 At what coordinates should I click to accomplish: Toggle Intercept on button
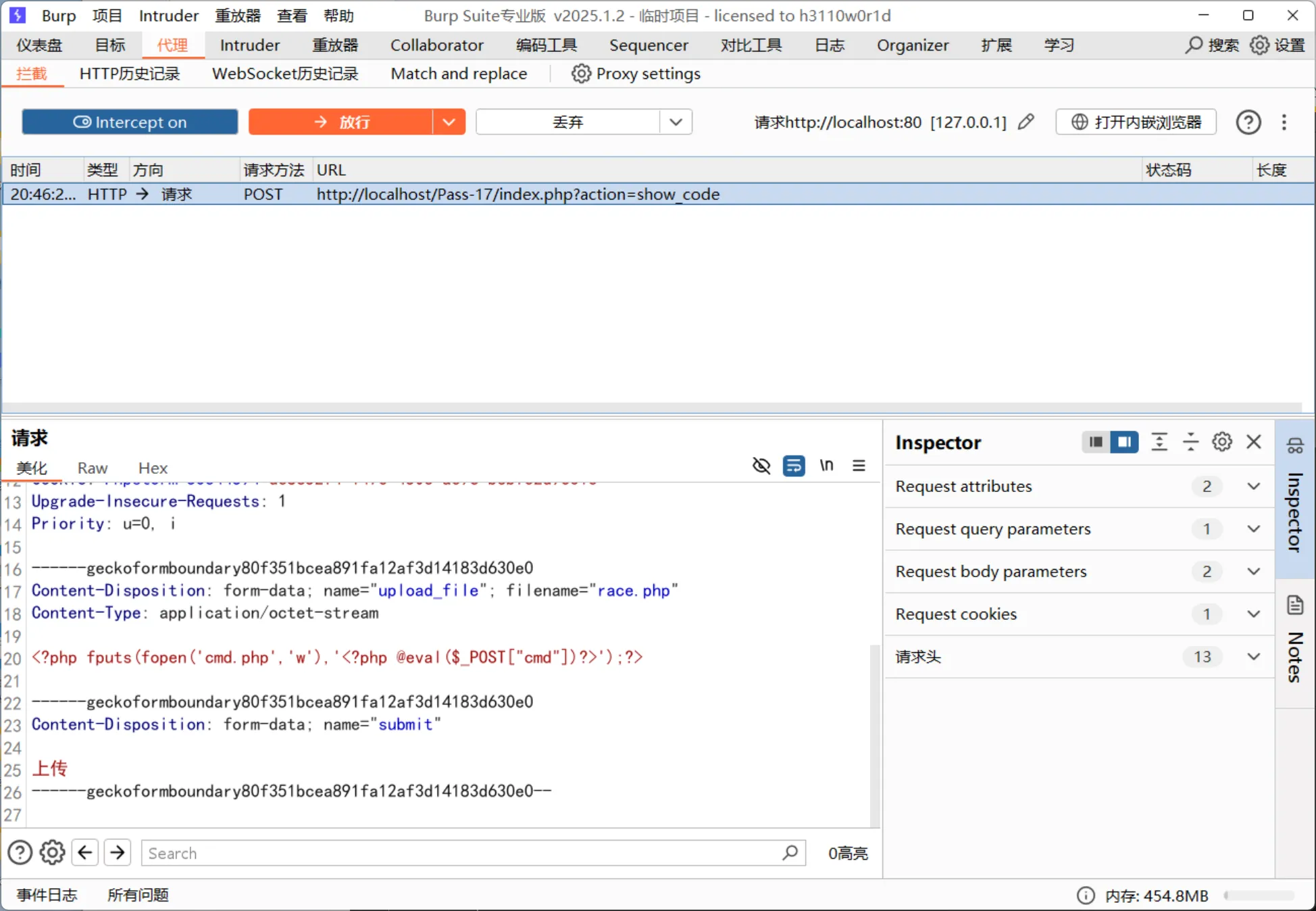(130, 122)
